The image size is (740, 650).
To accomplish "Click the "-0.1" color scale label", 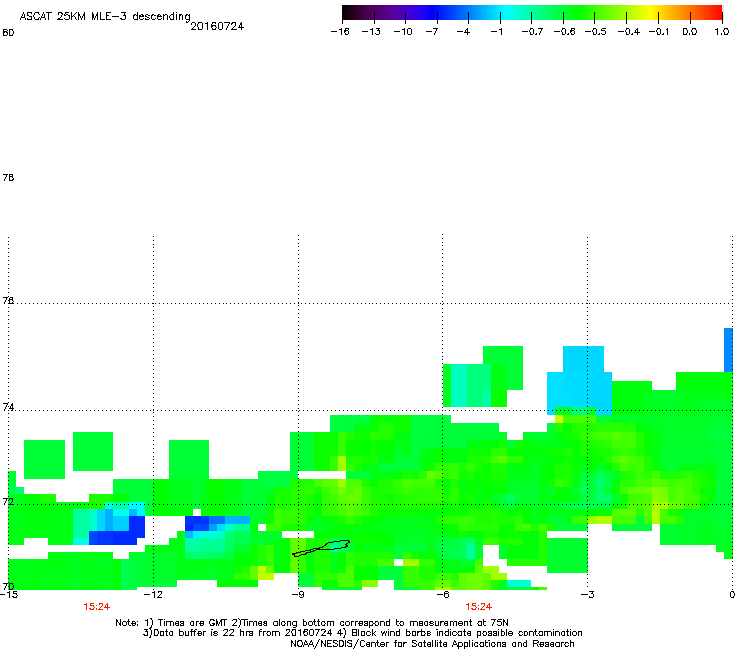I will pyautogui.click(x=659, y=32).
